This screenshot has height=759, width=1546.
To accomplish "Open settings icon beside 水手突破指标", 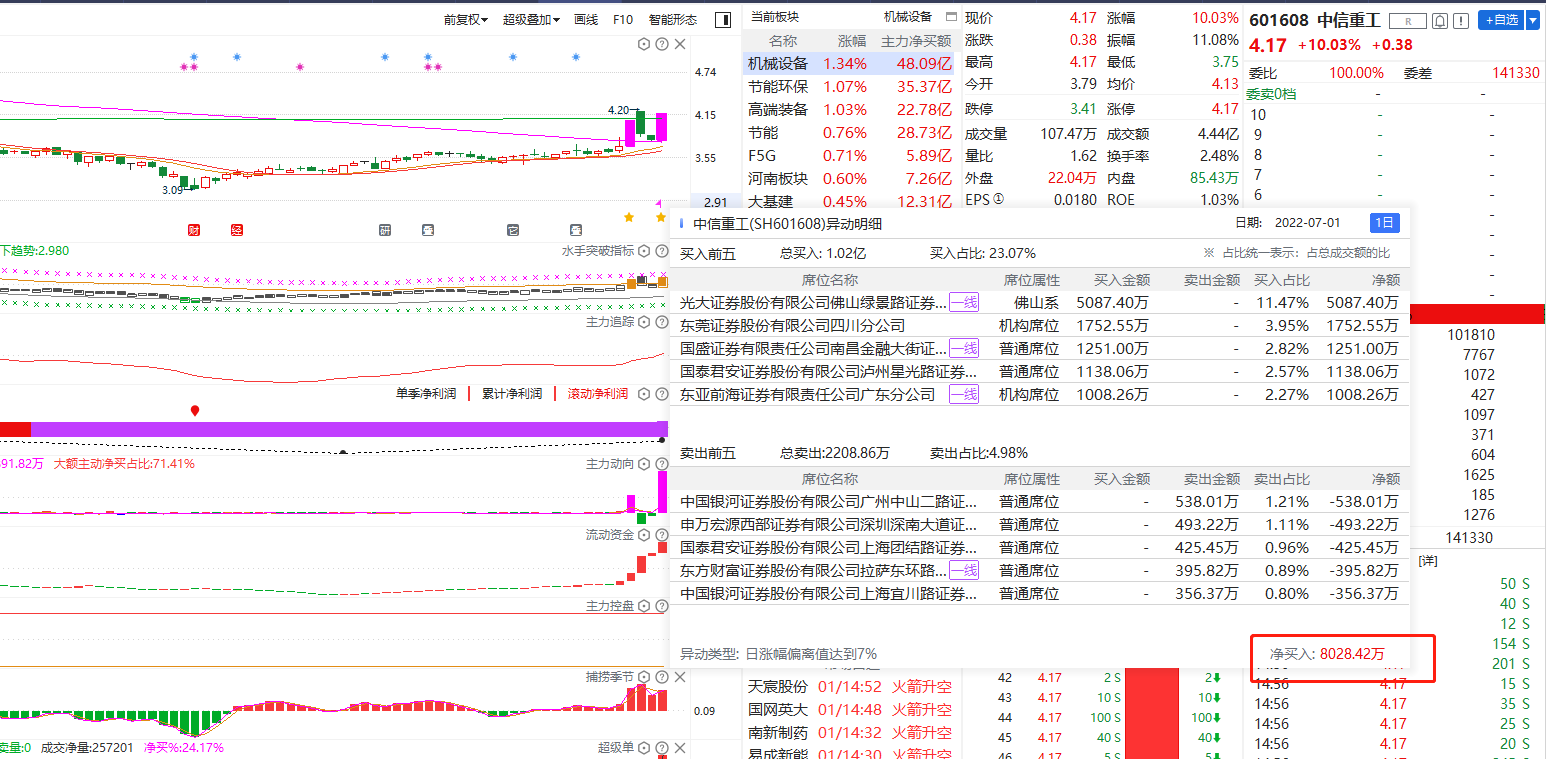I will click(x=644, y=250).
